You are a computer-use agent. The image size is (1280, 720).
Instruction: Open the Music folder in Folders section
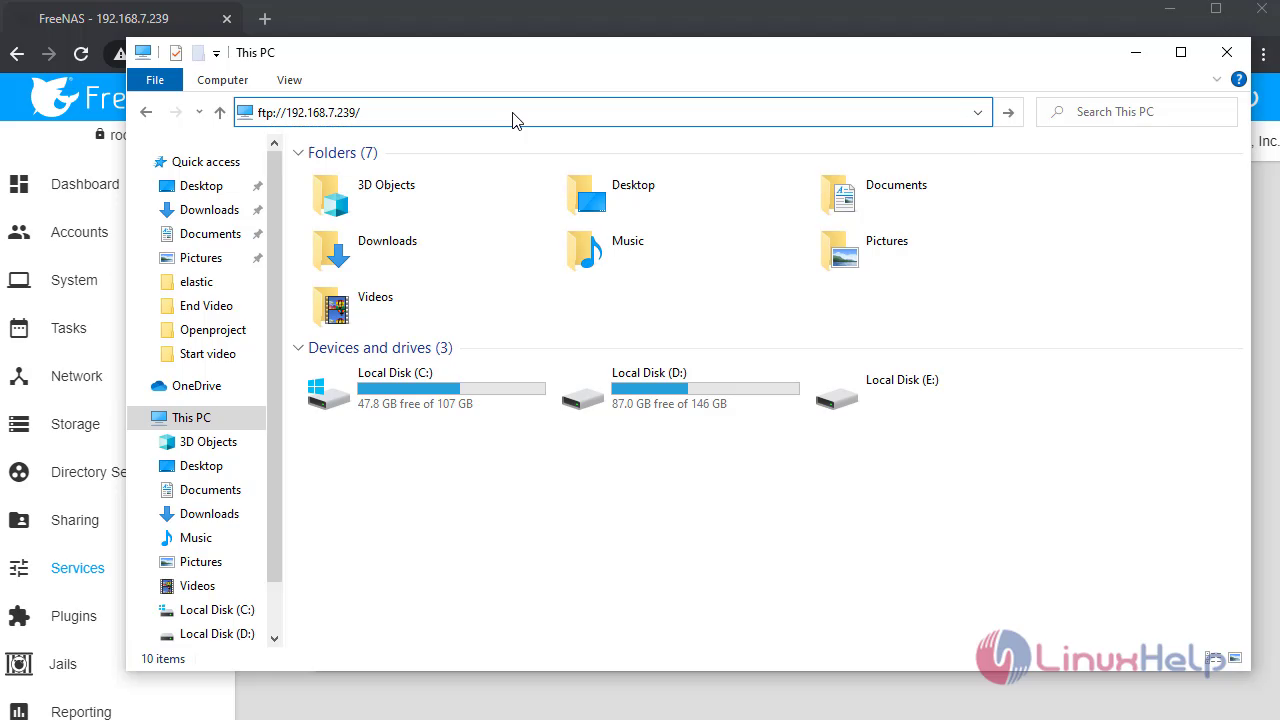click(585, 251)
